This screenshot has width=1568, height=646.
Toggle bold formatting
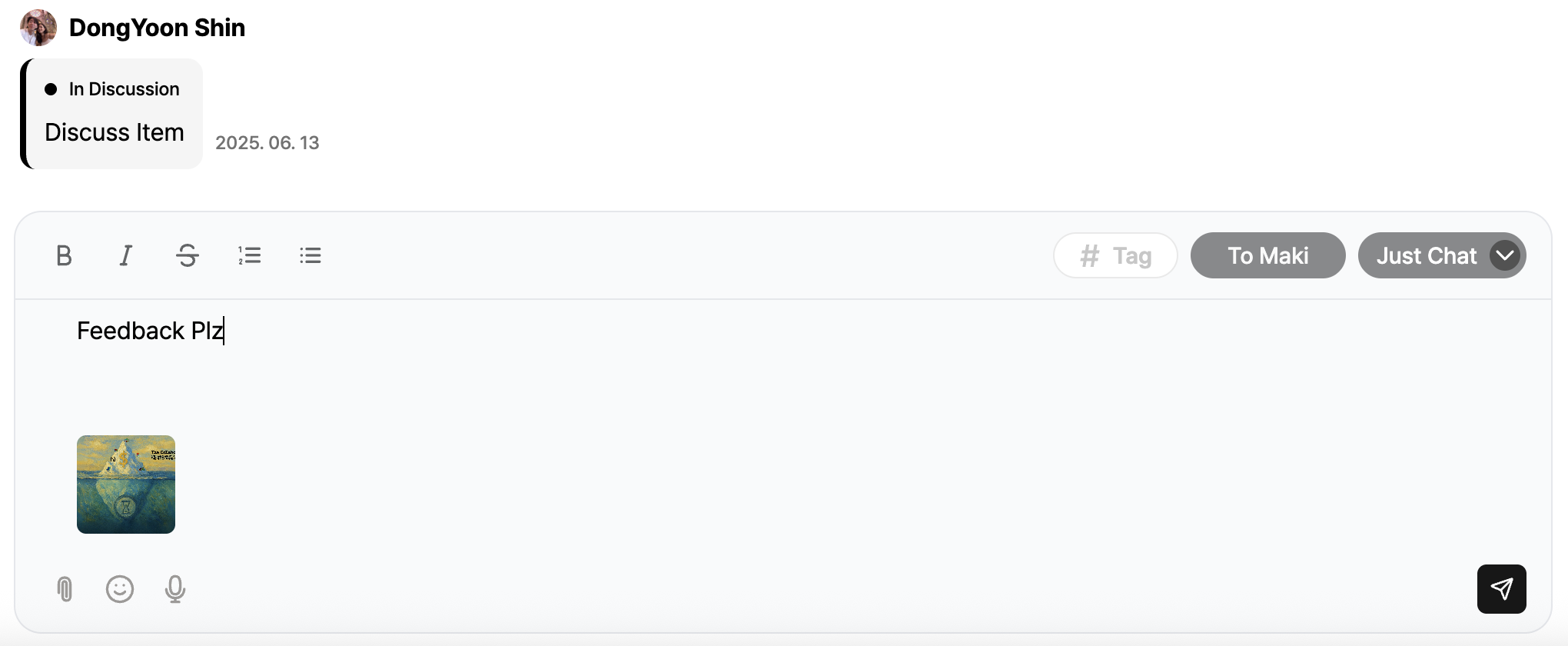pos(64,255)
